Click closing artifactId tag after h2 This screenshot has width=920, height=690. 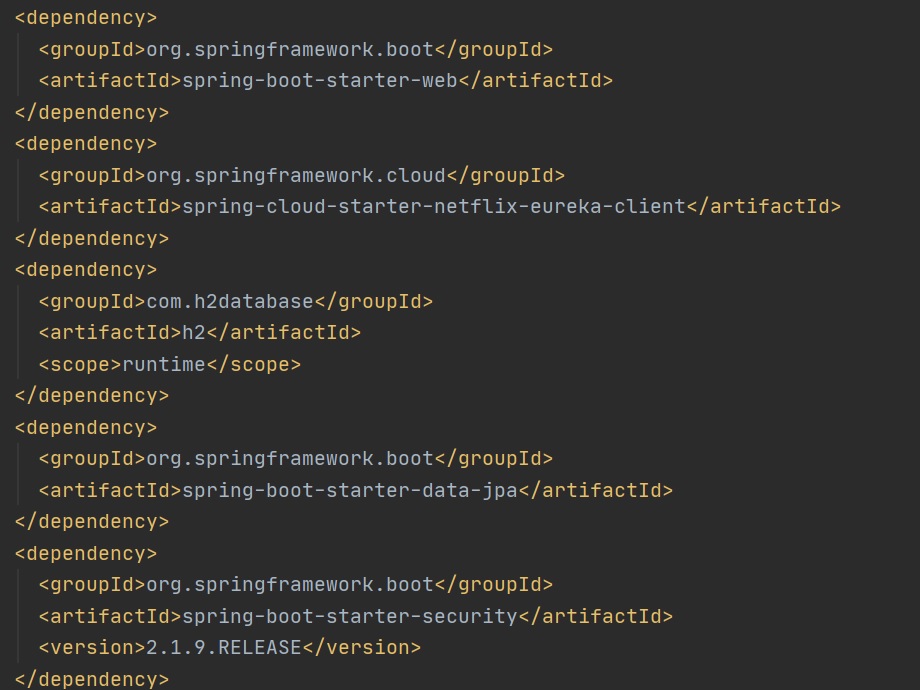[x=284, y=333]
